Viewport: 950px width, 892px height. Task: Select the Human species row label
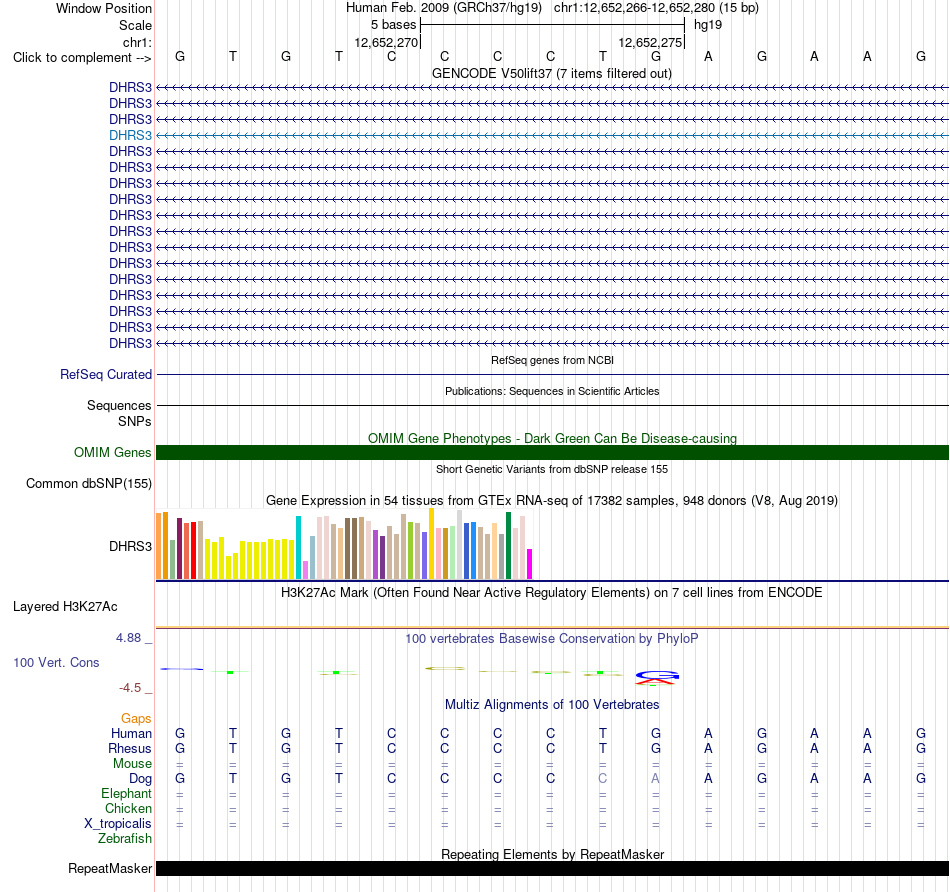click(x=131, y=734)
